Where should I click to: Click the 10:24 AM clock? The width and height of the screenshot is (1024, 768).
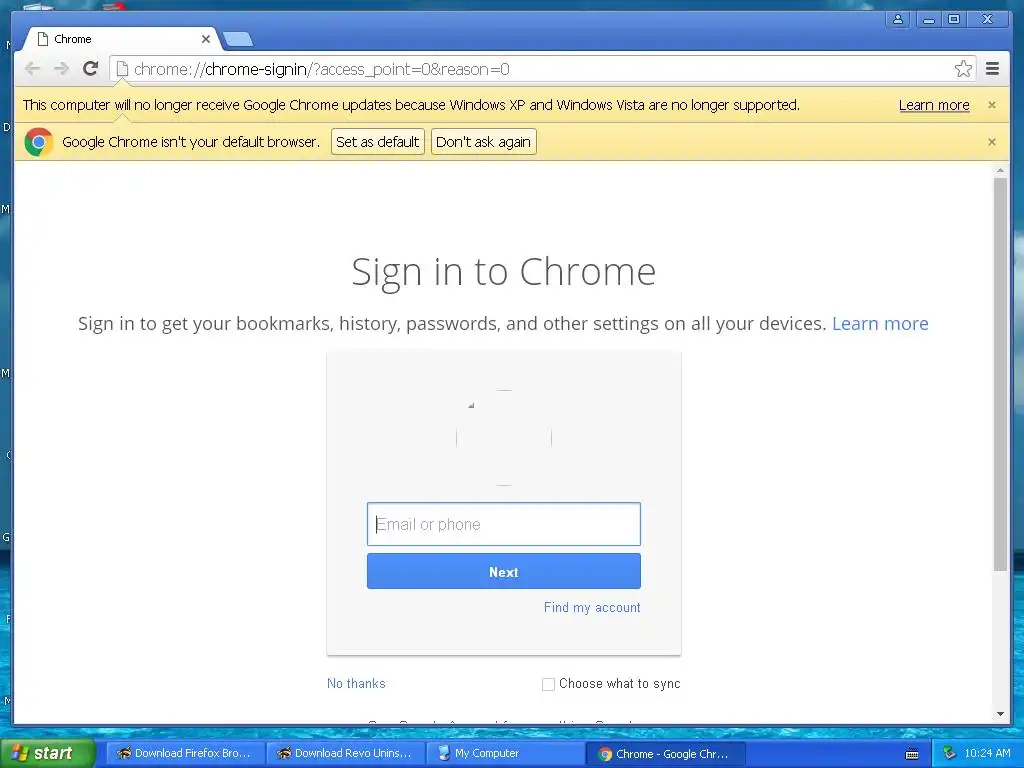point(987,753)
